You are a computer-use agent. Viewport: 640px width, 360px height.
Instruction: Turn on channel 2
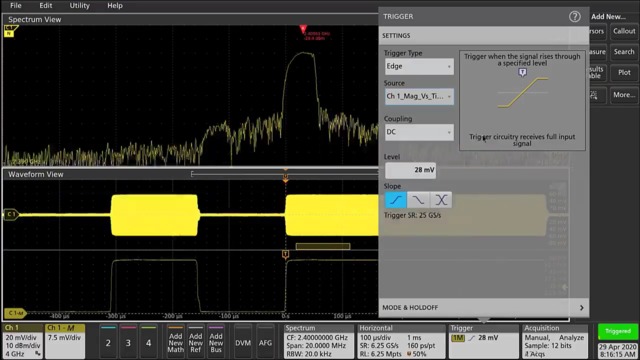click(108, 342)
